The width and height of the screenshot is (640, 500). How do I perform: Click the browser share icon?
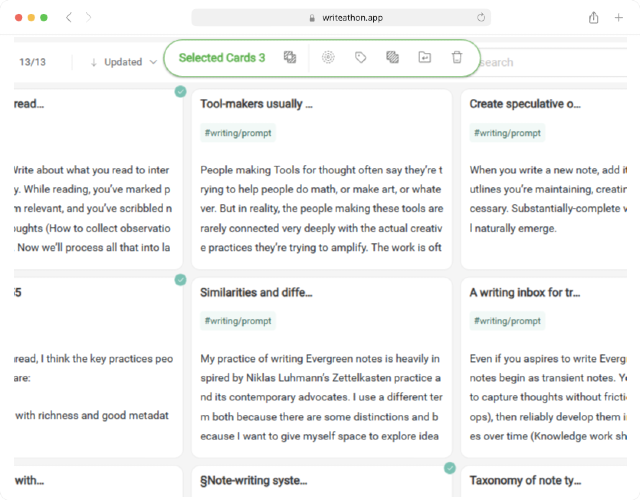(593, 18)
